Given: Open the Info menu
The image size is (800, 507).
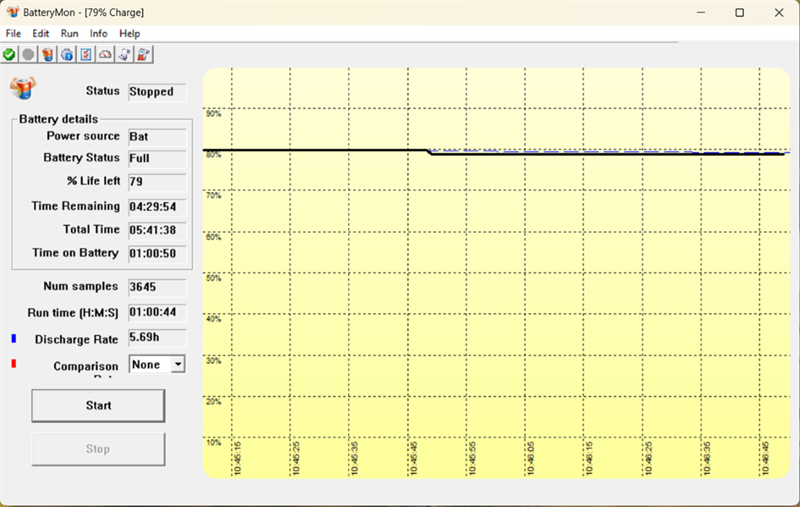Looking at the screenshot, I should click(99, 33).
